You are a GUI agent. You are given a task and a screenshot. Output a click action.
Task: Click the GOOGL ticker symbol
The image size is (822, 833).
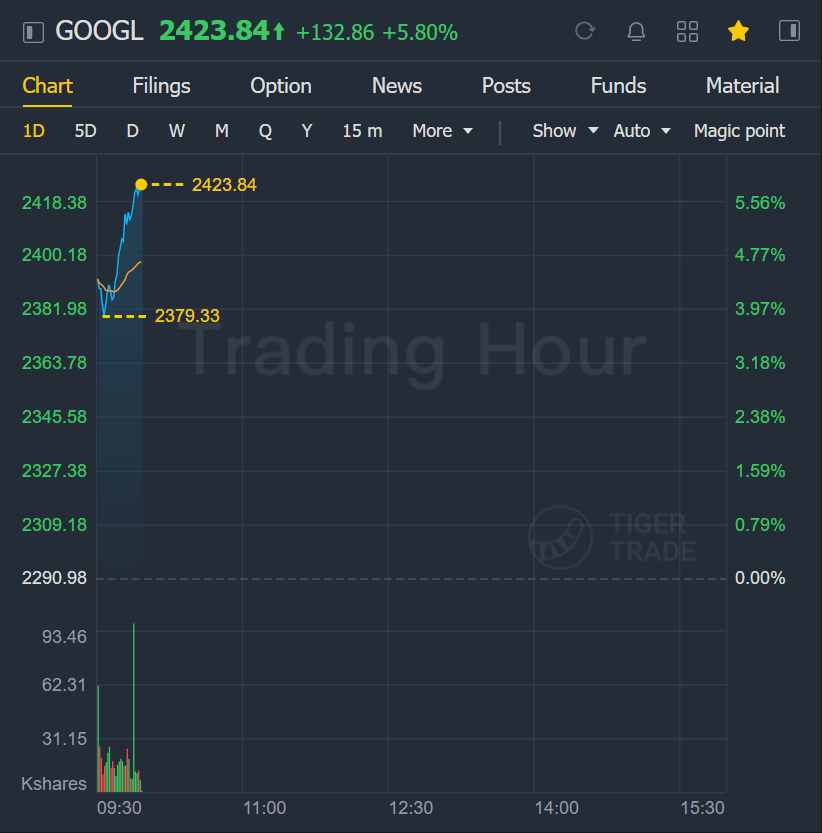tap(99, 31)
